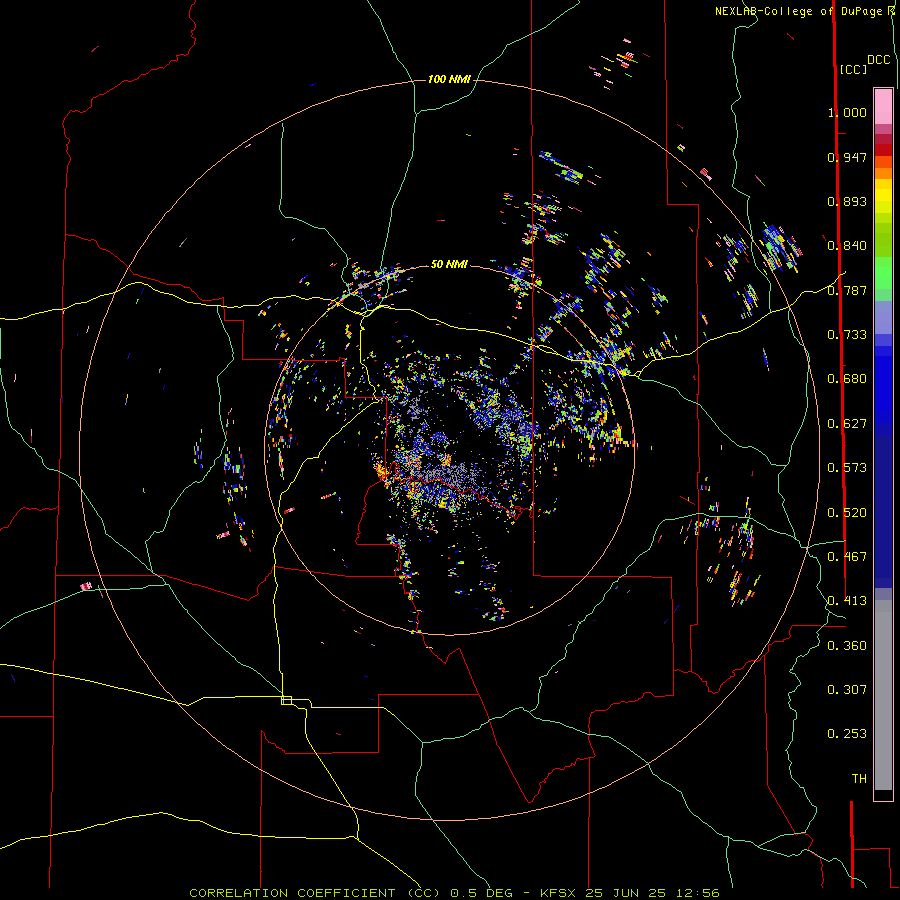Pick the gray segment of the color bar
Image resolution: width=900 pixels, height=900 pixels.
[x=883, y=695]
